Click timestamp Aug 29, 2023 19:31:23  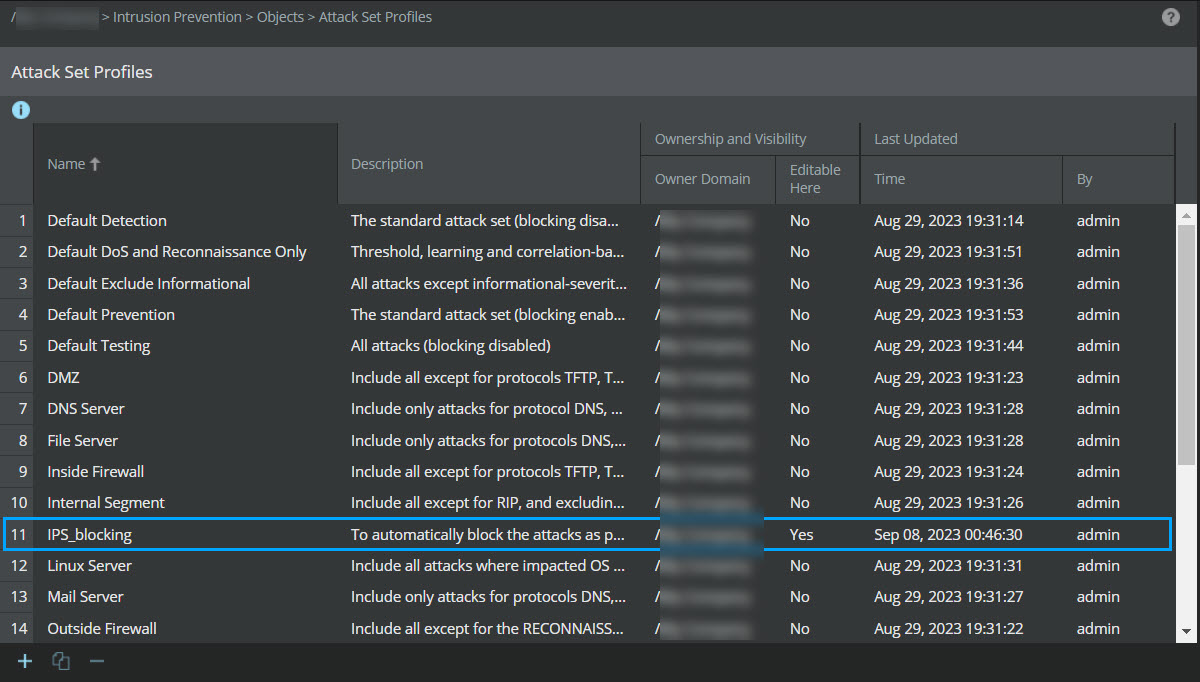pos(948,377)
